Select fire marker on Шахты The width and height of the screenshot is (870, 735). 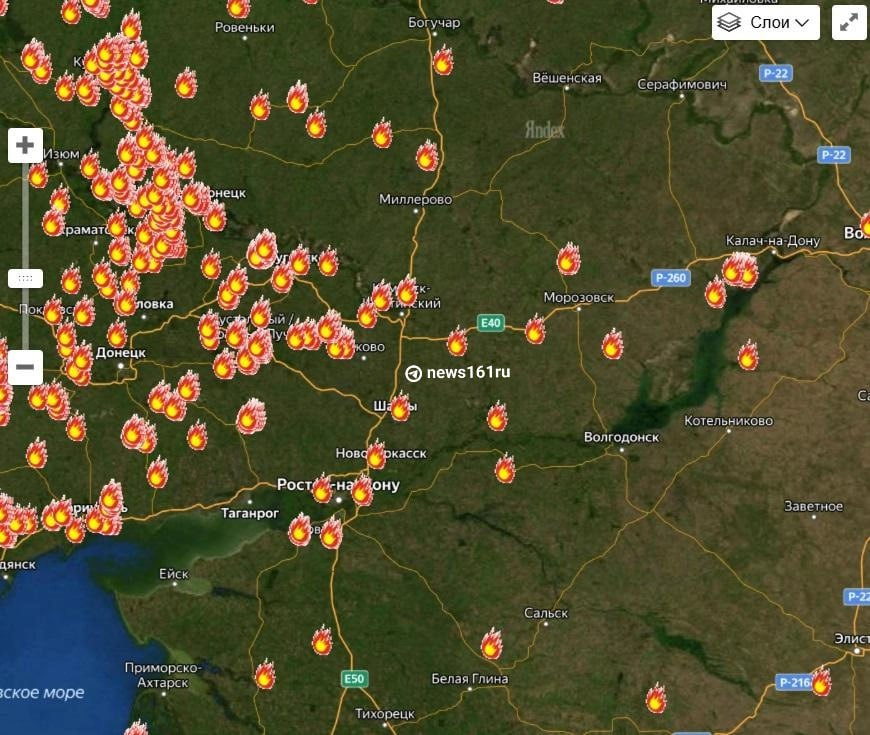point(400,407)
